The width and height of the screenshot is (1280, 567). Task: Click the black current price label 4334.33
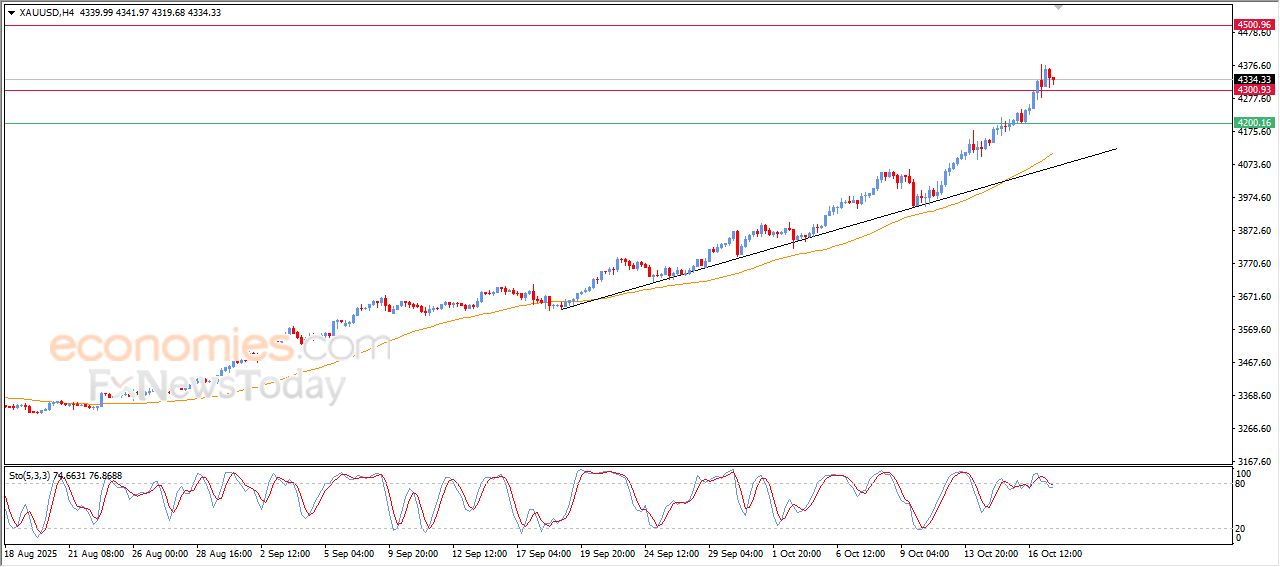click(x=1253, y=79)
